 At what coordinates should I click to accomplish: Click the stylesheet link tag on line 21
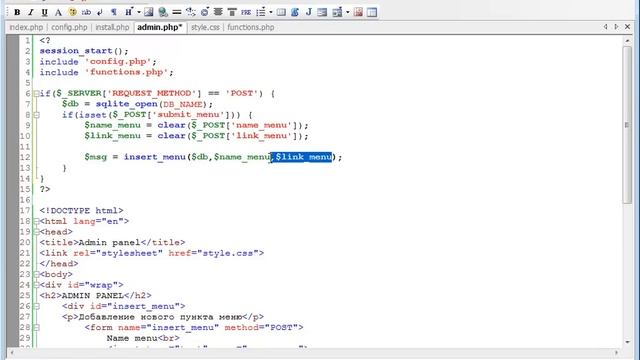[152, 253]
